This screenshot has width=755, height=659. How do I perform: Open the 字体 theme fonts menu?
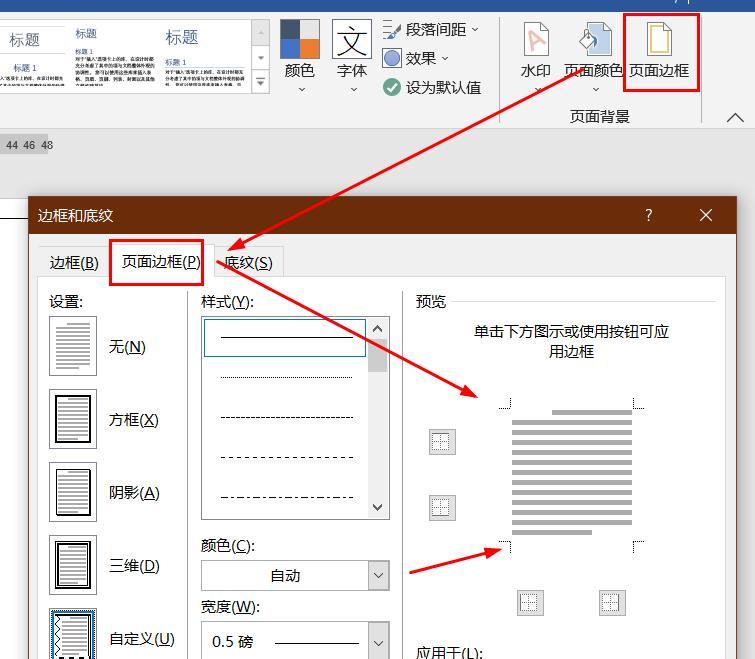pyautogui.click(x=351, y=56)
